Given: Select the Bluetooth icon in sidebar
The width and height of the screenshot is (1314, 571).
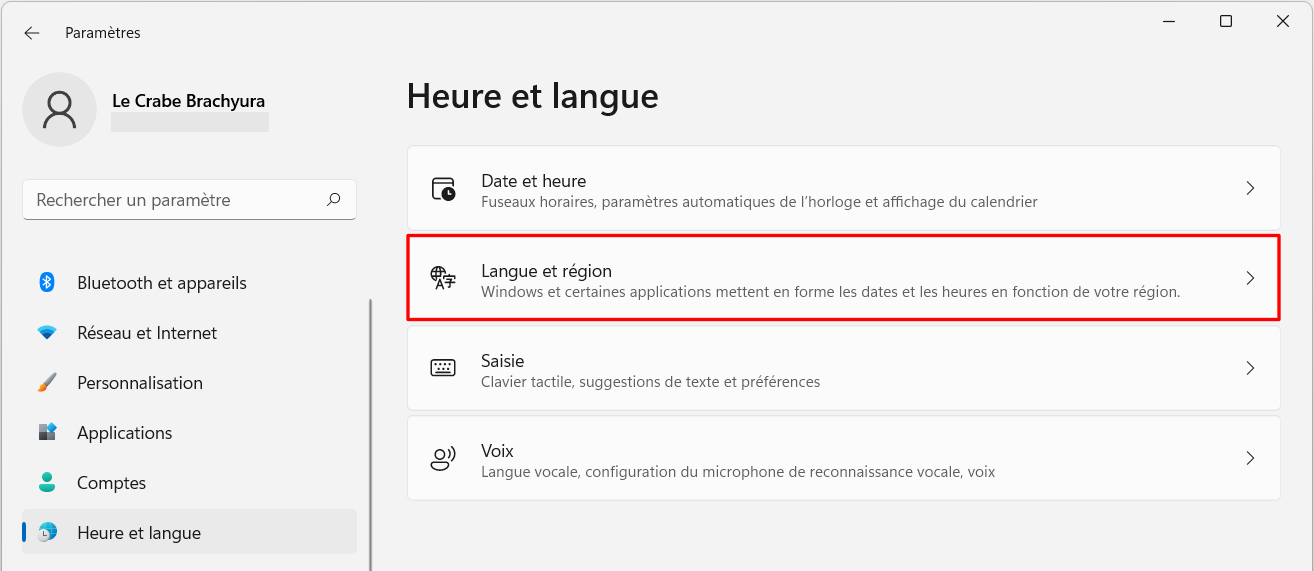Looking at the screenshot, I should coord(46,283).
